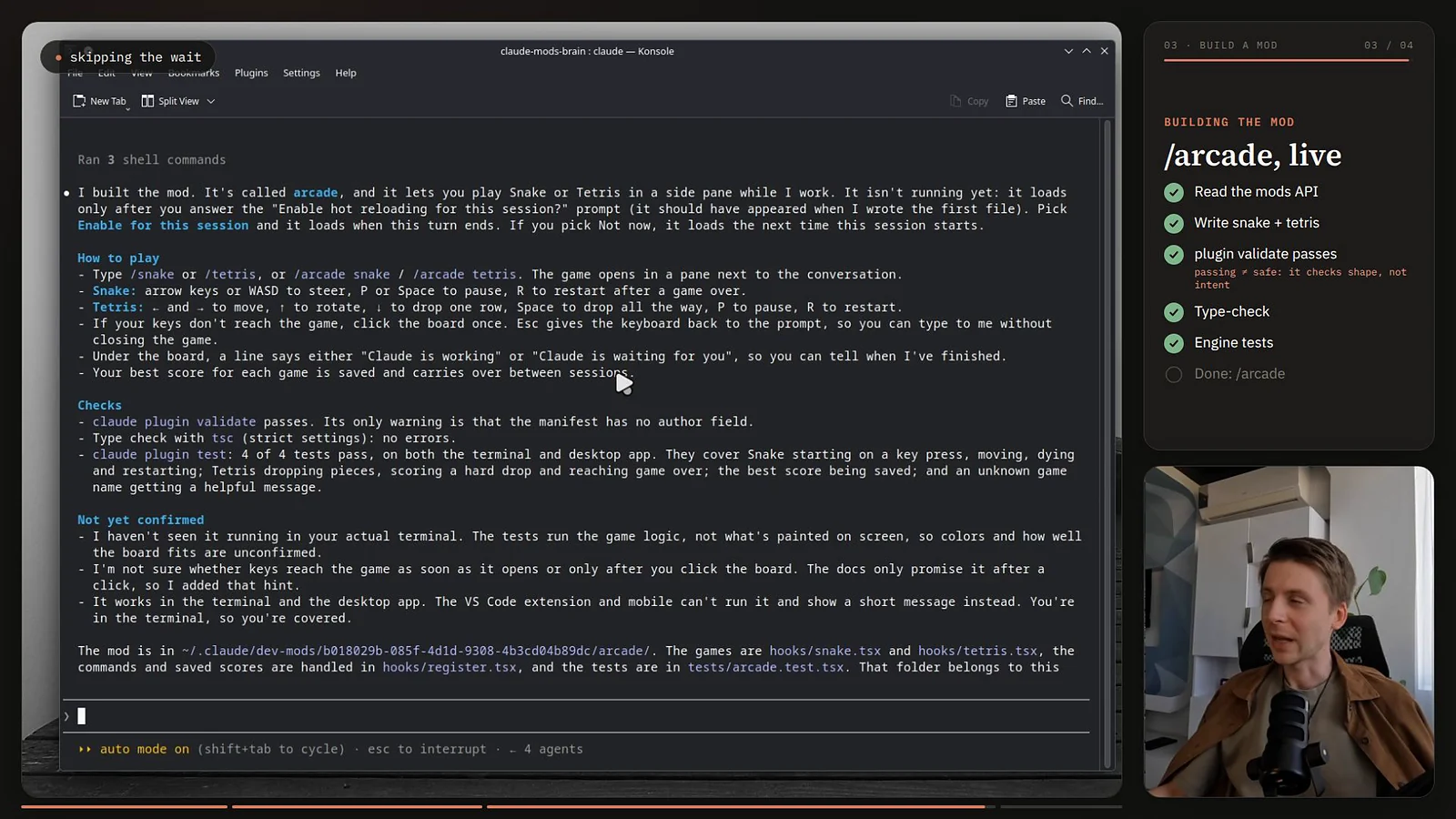Click the 'skipping the wait' overlay badge
The width and height of the screenshot is (1456, 819).
pos(127,57)
